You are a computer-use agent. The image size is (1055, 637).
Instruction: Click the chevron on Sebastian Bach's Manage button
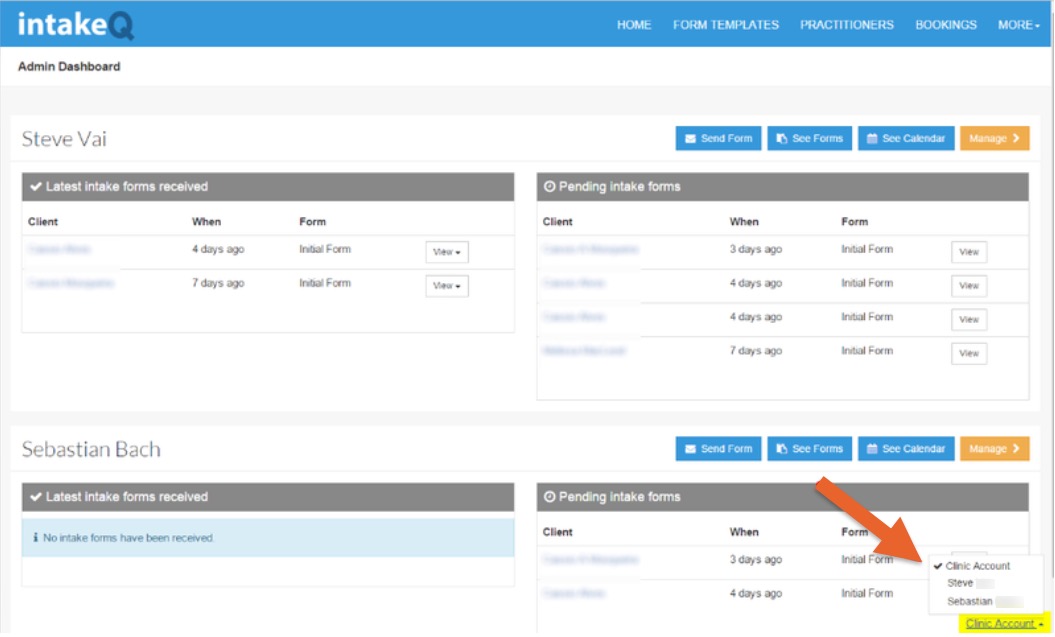[1016, 449]
